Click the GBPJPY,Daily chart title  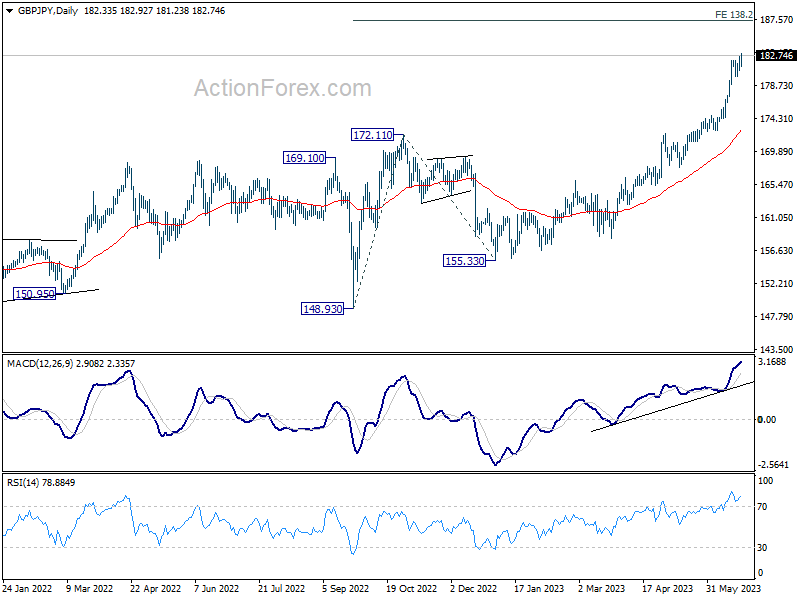[38, 8]
